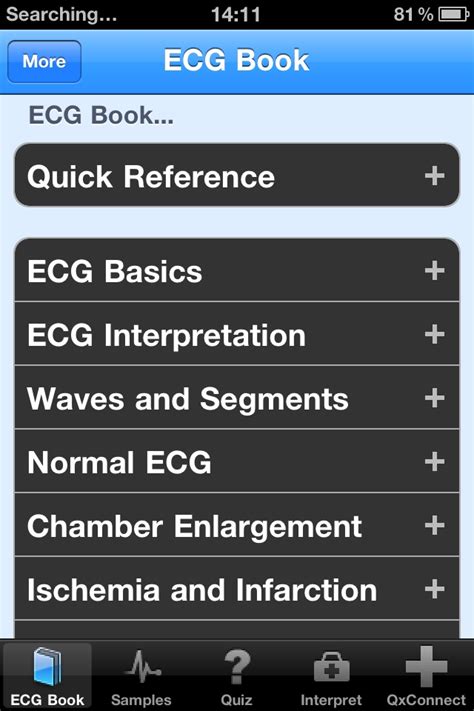Tap the Samples heartbeat waveform icon
The height and width of the screenshot is (711, 474).
pos(142,667)
